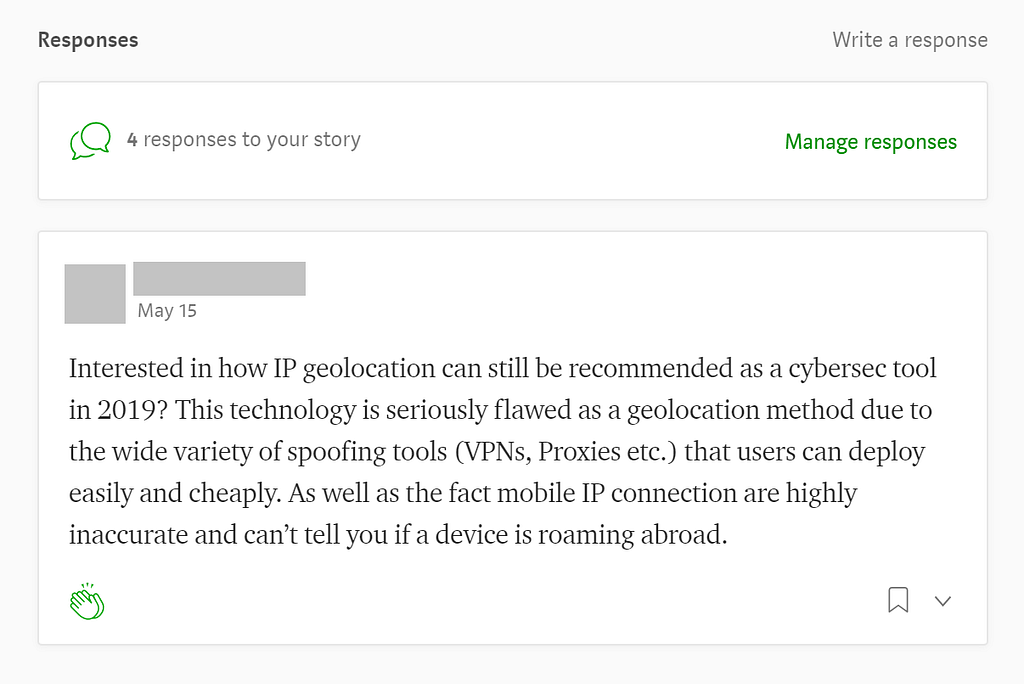Image resolution: width=1024 pixels, height=684 pixels.
Task: Bookmark the response from May 15
Action: tap(898, 600)
